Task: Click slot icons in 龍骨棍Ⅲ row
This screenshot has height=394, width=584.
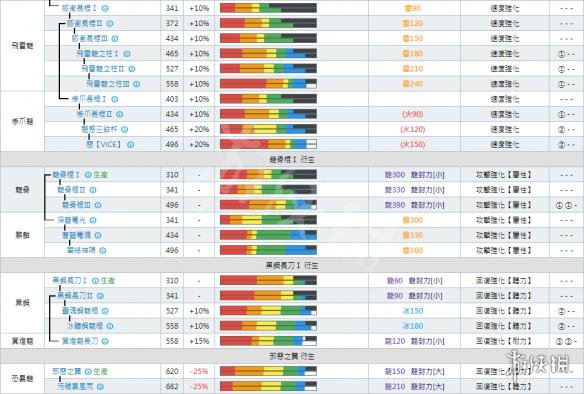Action: coord(566,205)
